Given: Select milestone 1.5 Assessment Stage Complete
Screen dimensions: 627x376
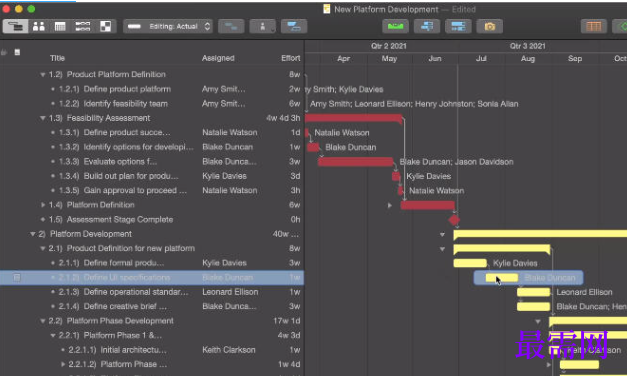Looking at the screenshot, I should (120, 220).
